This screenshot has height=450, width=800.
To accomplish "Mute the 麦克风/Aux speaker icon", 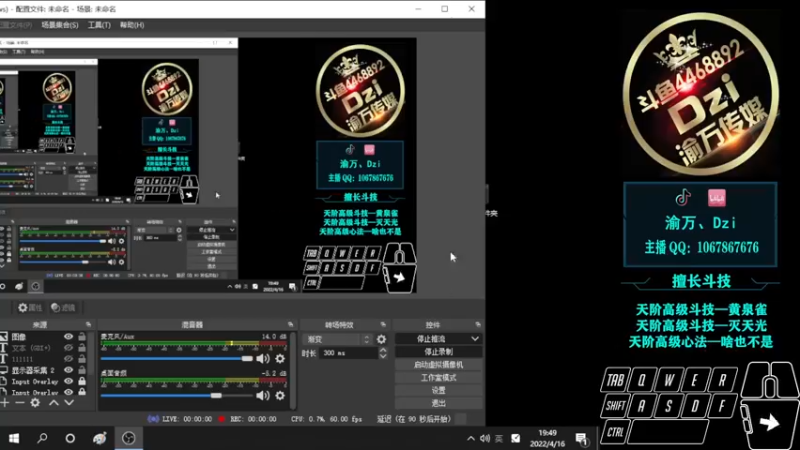I will point(263,359).
